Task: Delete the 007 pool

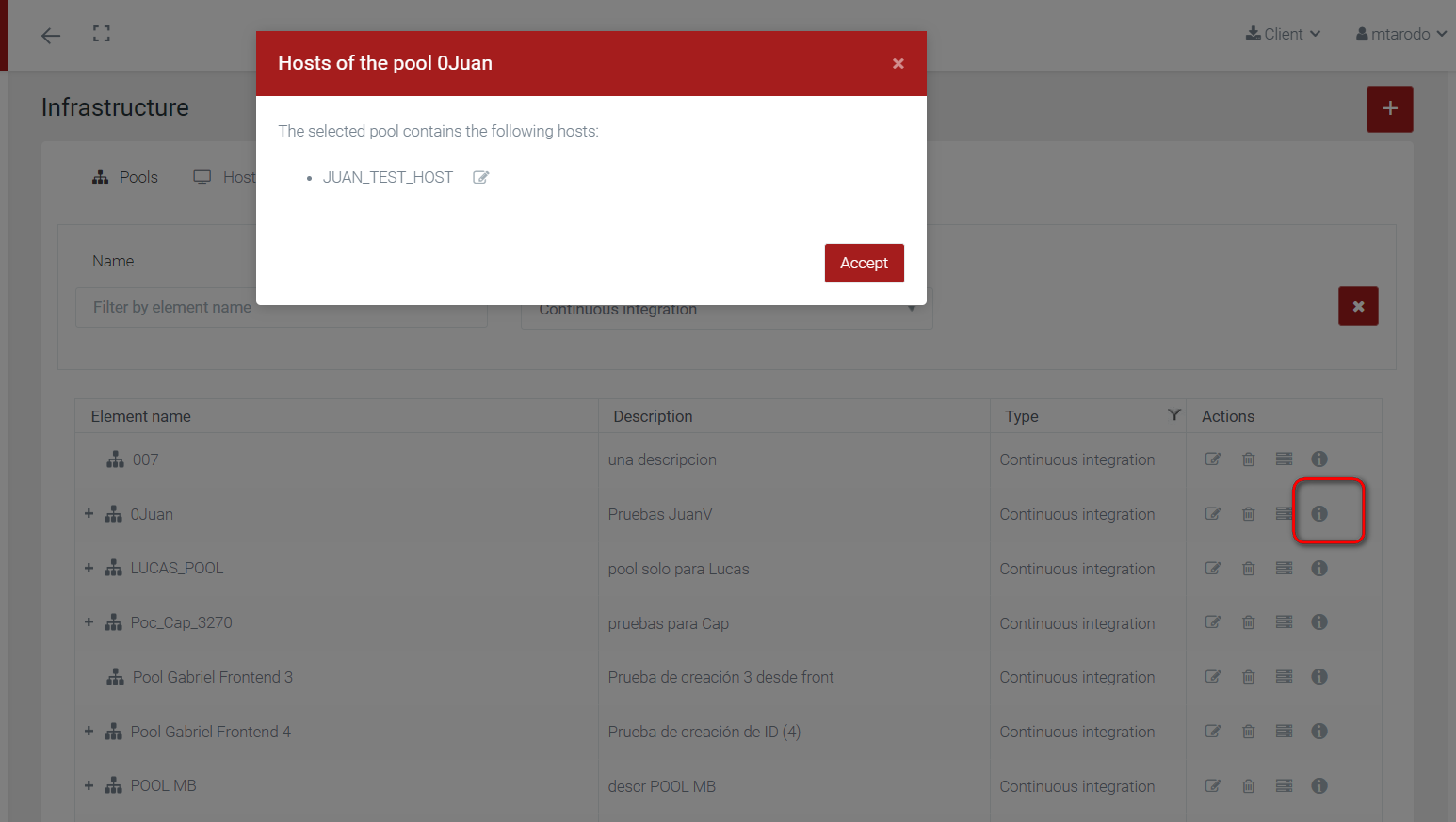Action: (1248, 459)
